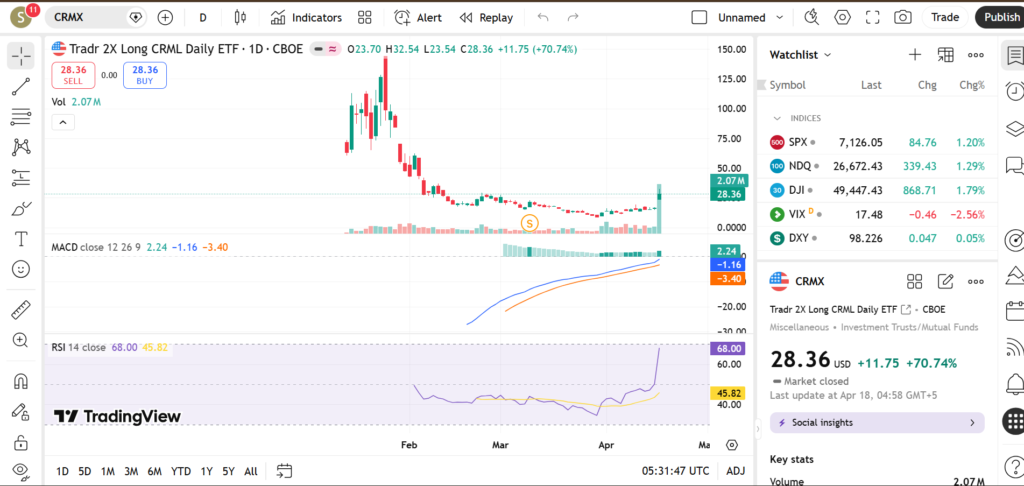
Task: Open the candlestick chart type selector
Action: point(238,17)
